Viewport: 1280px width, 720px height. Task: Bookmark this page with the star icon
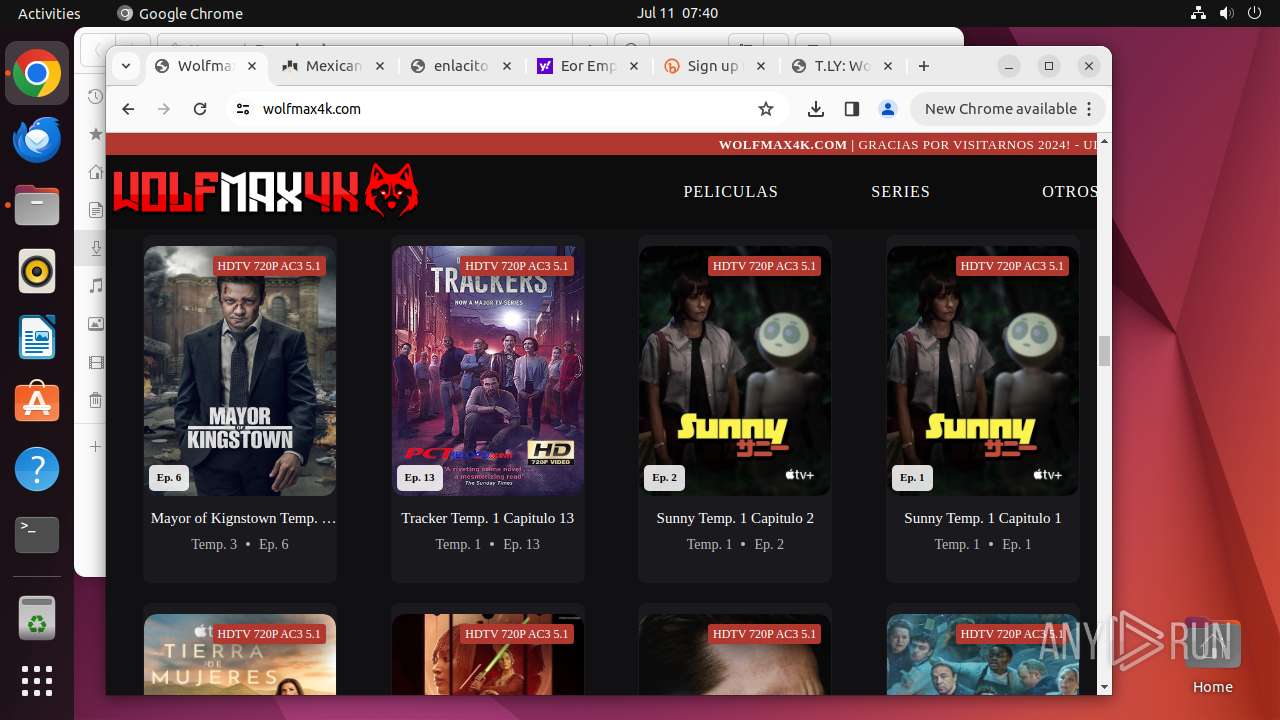pos(766,109)
